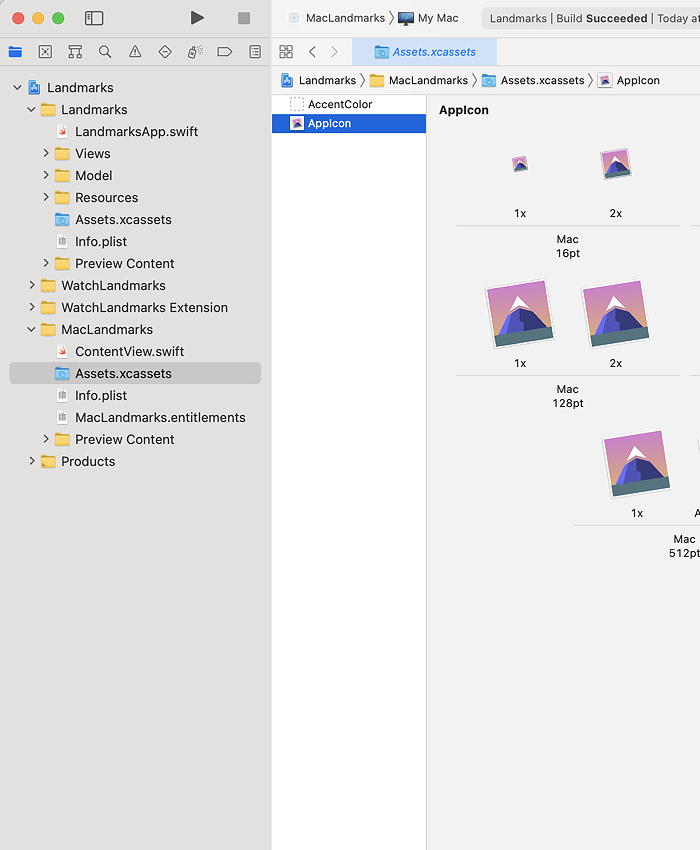The image size is (700, 850).
Task: Collapse the MacLandmarks folder
Action: point(31,330)
